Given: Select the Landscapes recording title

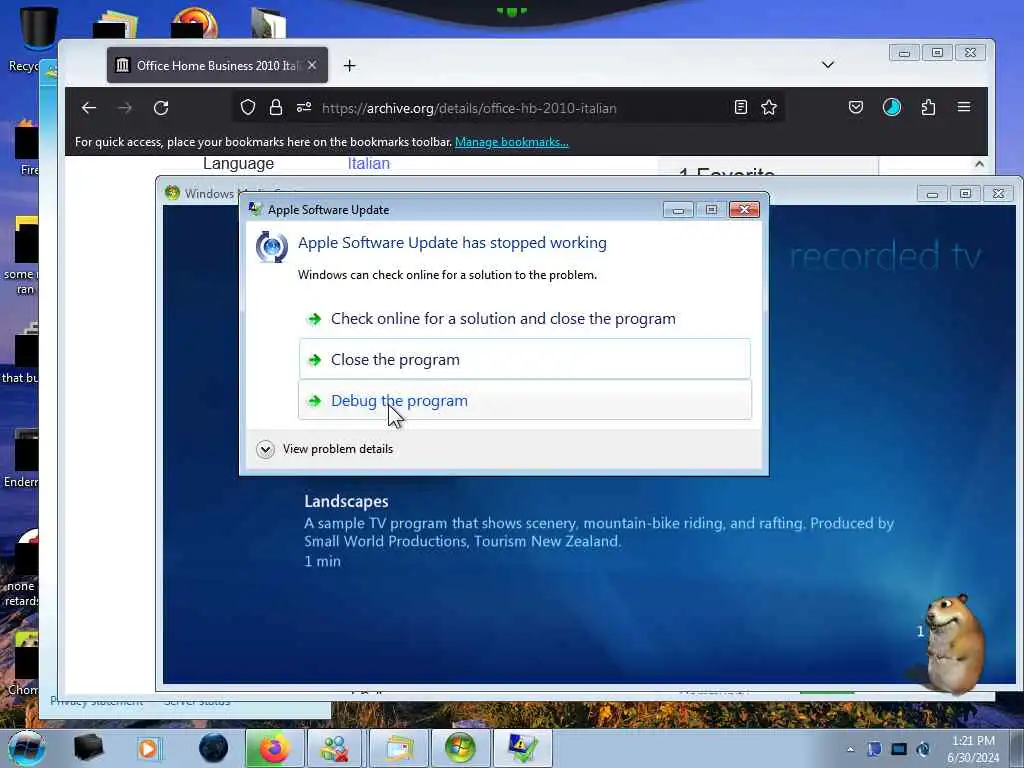Looking at the screenshot, I should click(x=346, y=502).
